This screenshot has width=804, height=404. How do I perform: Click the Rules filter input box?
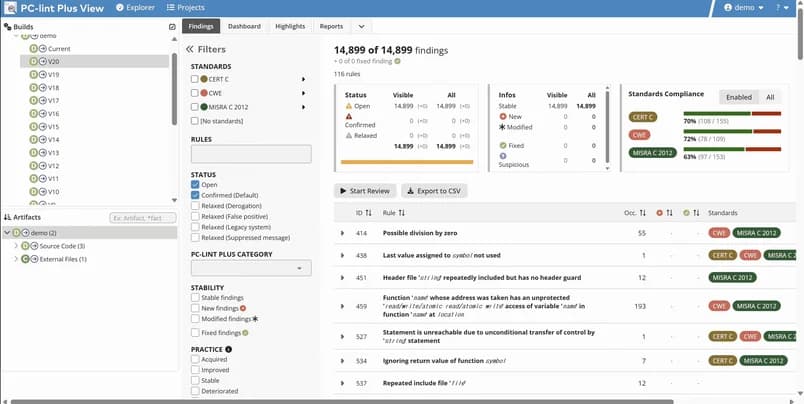pos(251,154)
